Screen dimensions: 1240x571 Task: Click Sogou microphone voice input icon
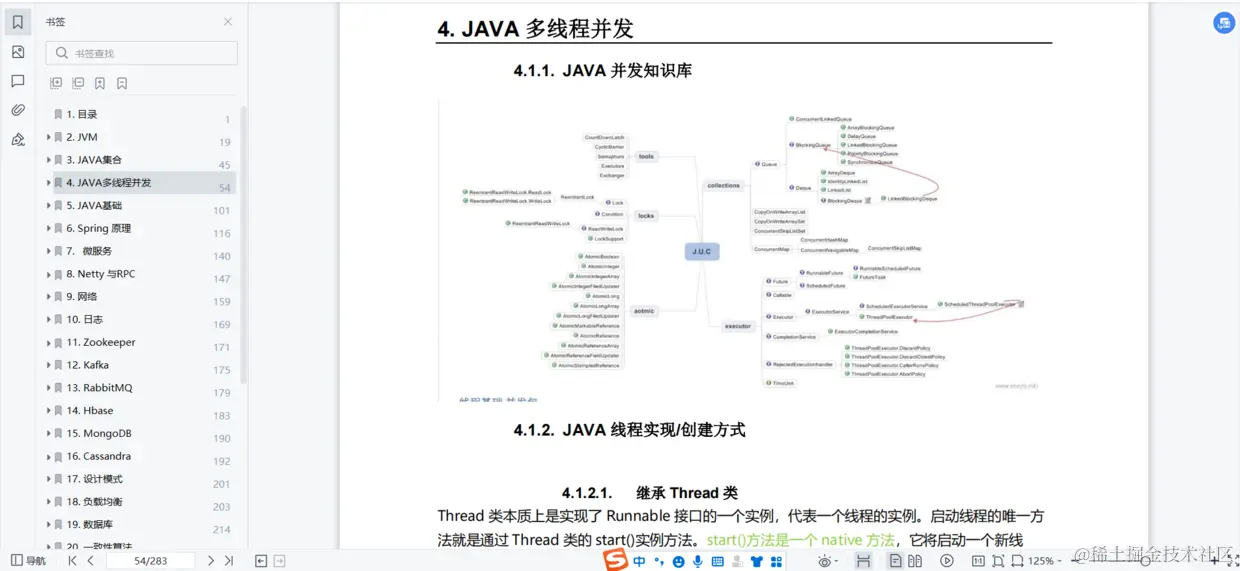[x=697, y=562]
